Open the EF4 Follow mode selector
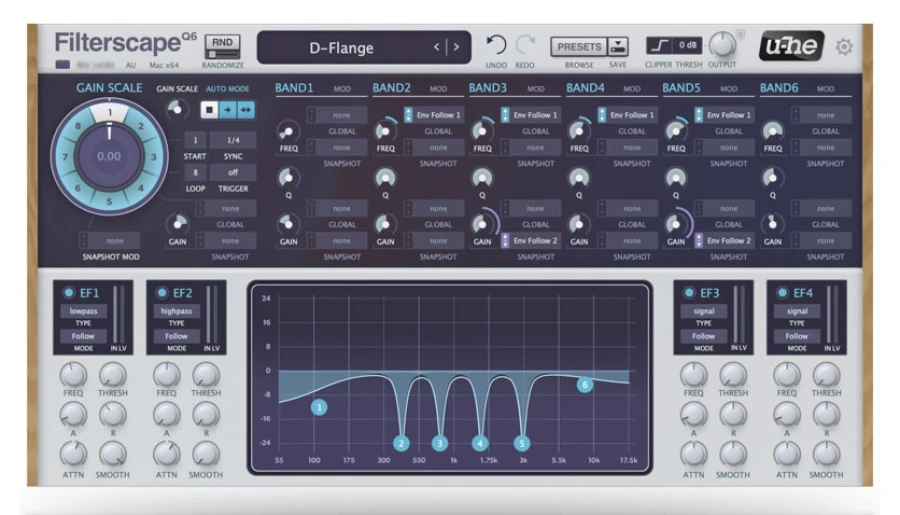Image resolution: width=900 pixels, height=515 pixels. (797, 336)
